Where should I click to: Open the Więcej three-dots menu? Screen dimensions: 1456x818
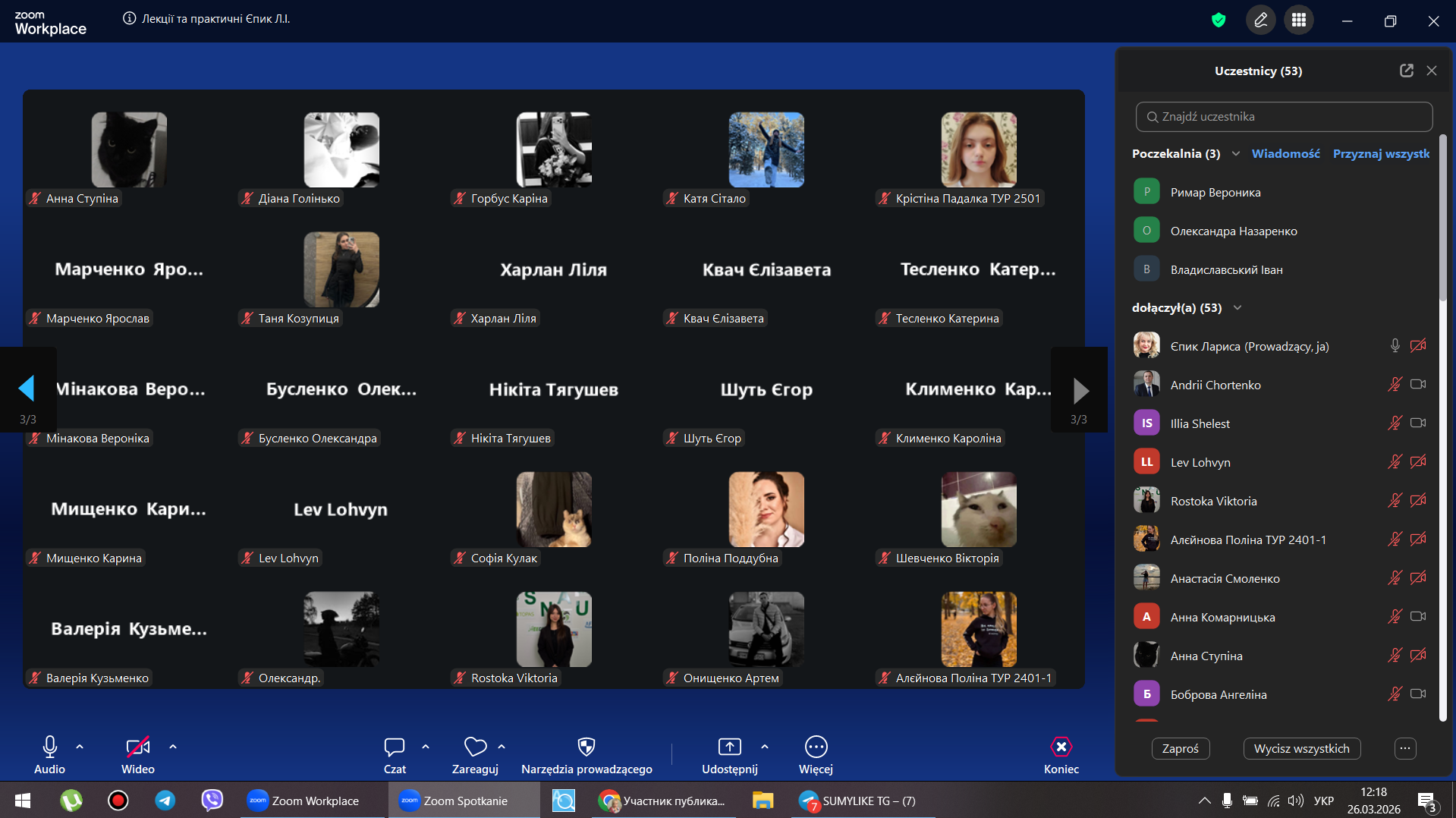[x=816, y=747]
